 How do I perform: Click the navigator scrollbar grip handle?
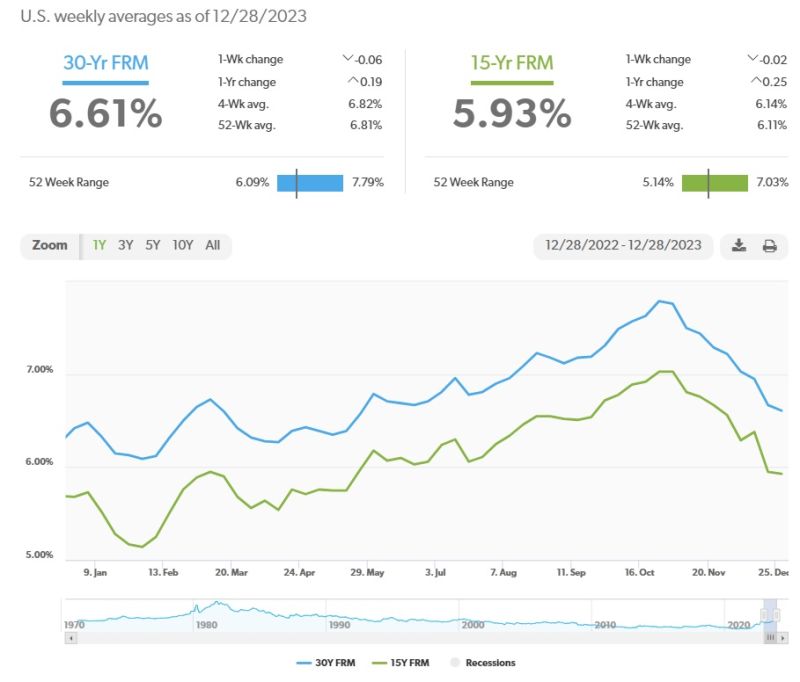[x=770, y=636]
